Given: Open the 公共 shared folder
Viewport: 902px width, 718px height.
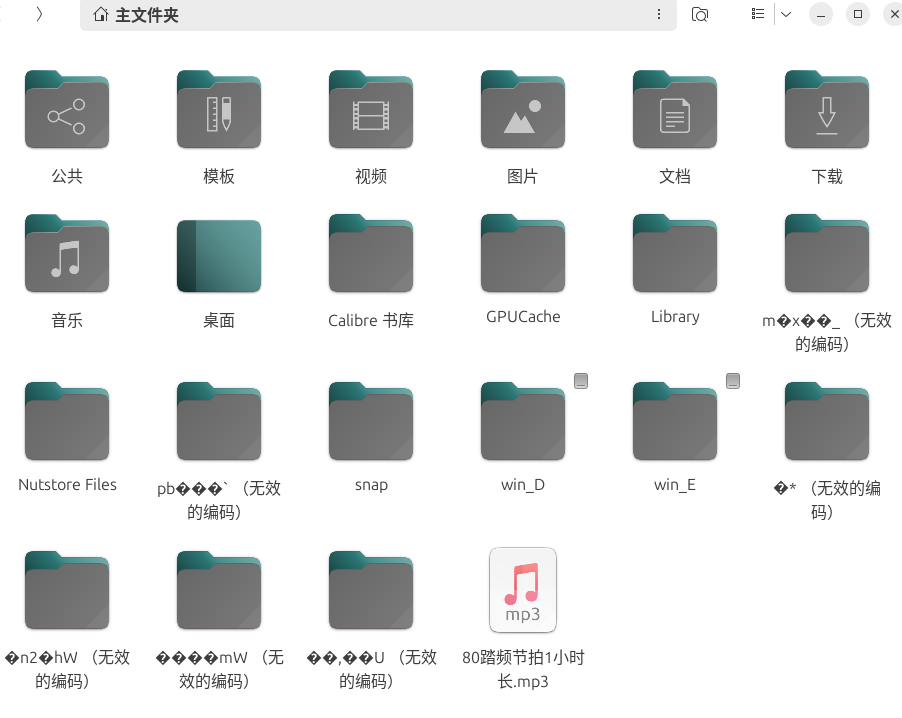Looking at the screenshot, I should pos(67,109).
